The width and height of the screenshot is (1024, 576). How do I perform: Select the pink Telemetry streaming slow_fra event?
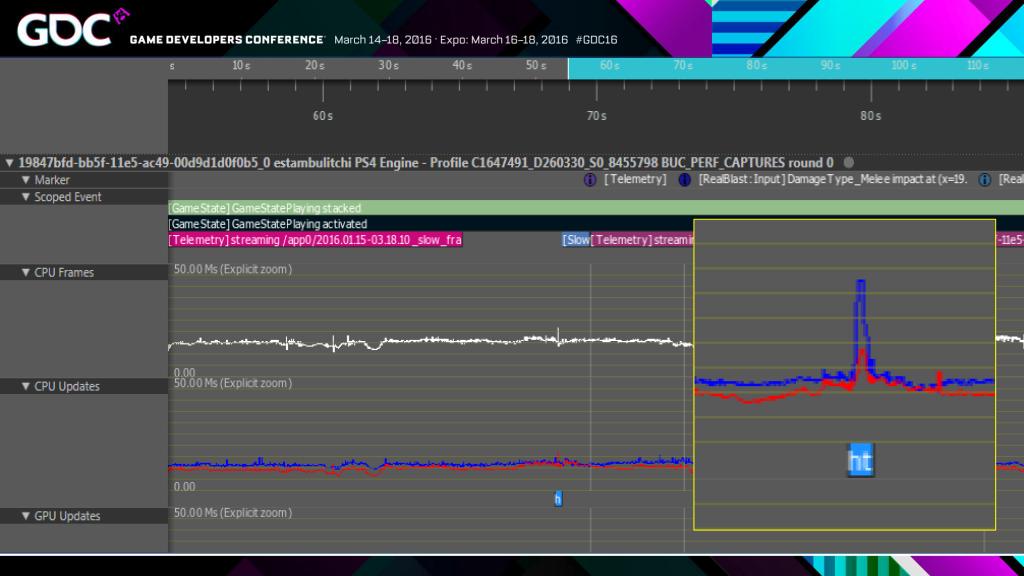[x=315, y=240]
